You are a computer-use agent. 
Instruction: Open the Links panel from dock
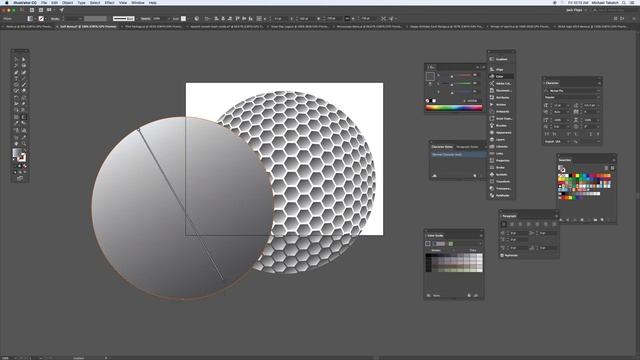pos(501,153)
